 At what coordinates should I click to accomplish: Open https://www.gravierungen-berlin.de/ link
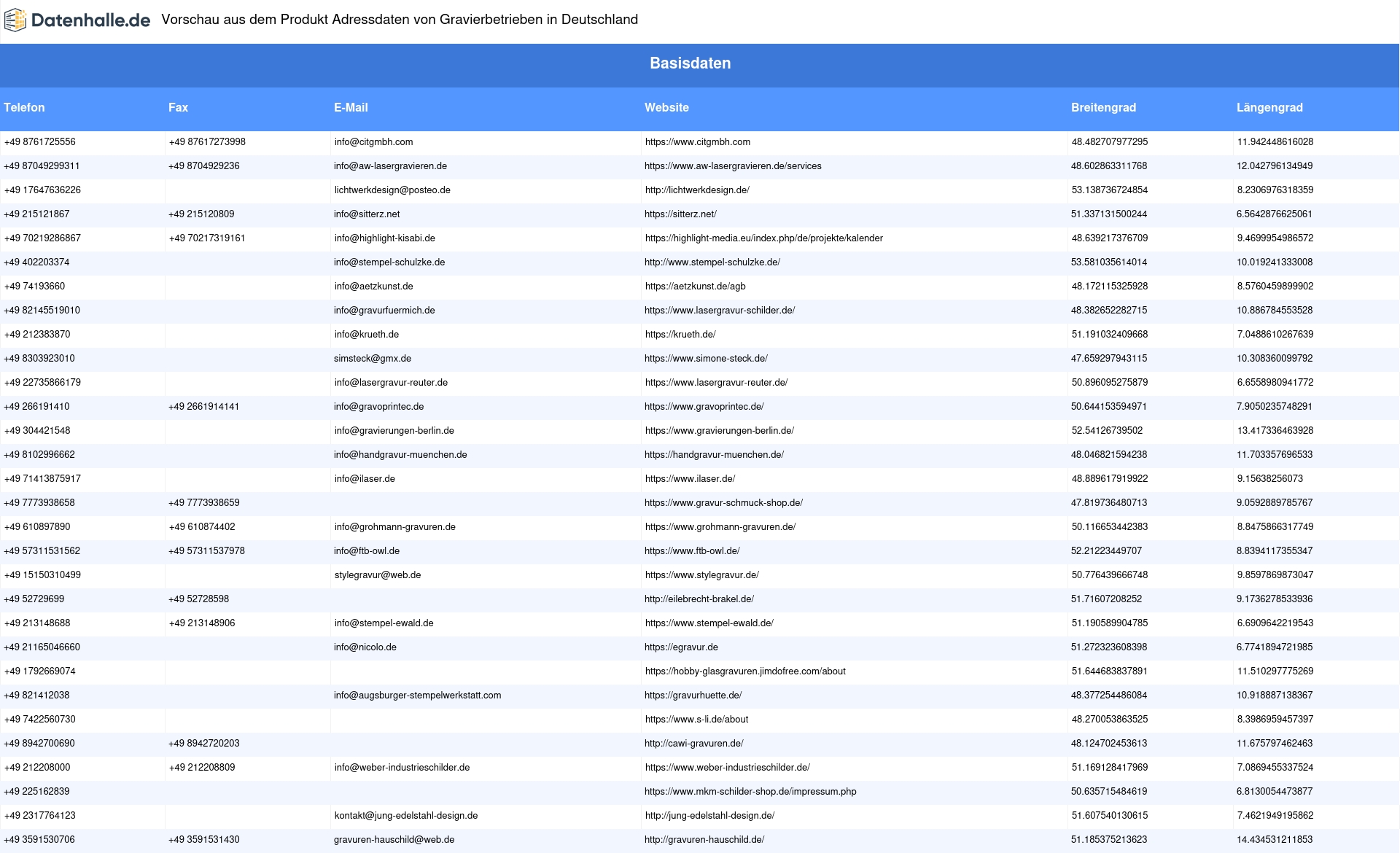pos(720,431)
